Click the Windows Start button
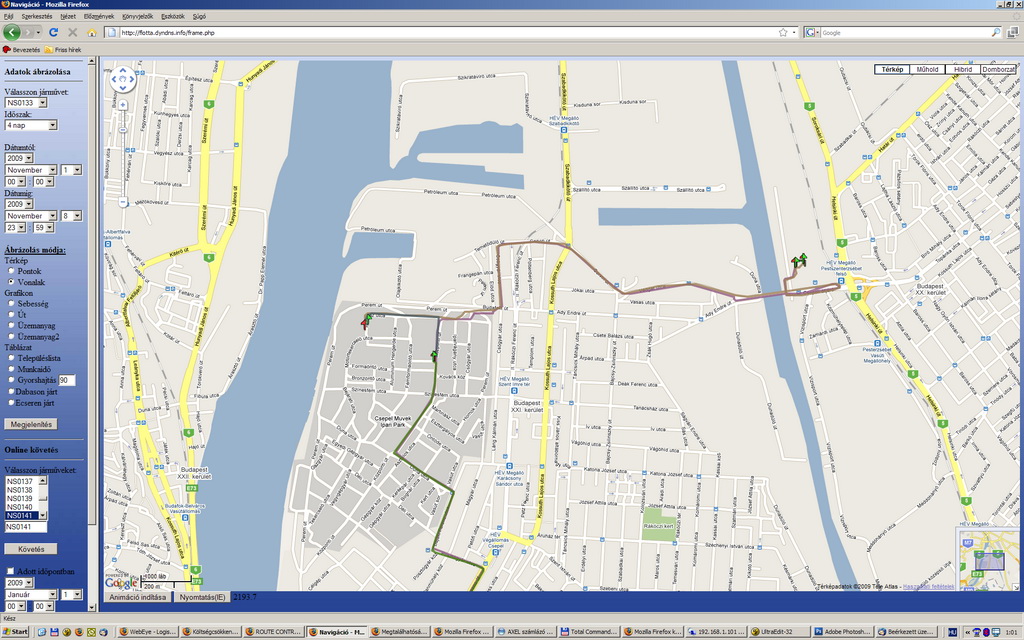This screenshot has height=640, width=1024. pyautogui.click(x=15, y=632)
